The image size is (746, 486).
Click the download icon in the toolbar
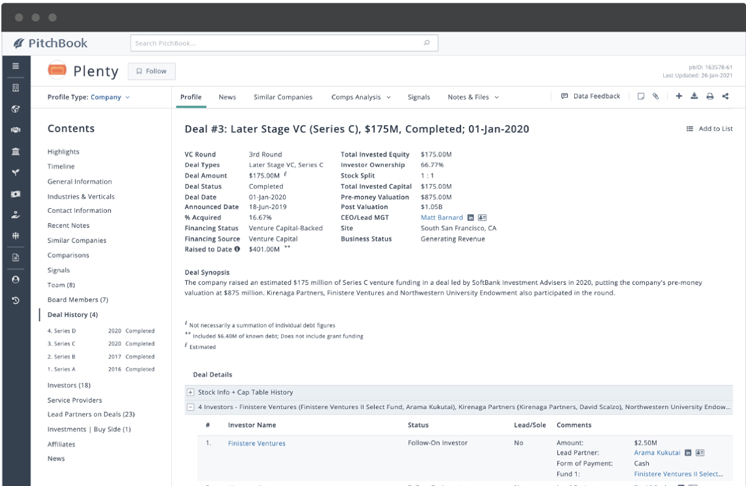coord(694,96)
